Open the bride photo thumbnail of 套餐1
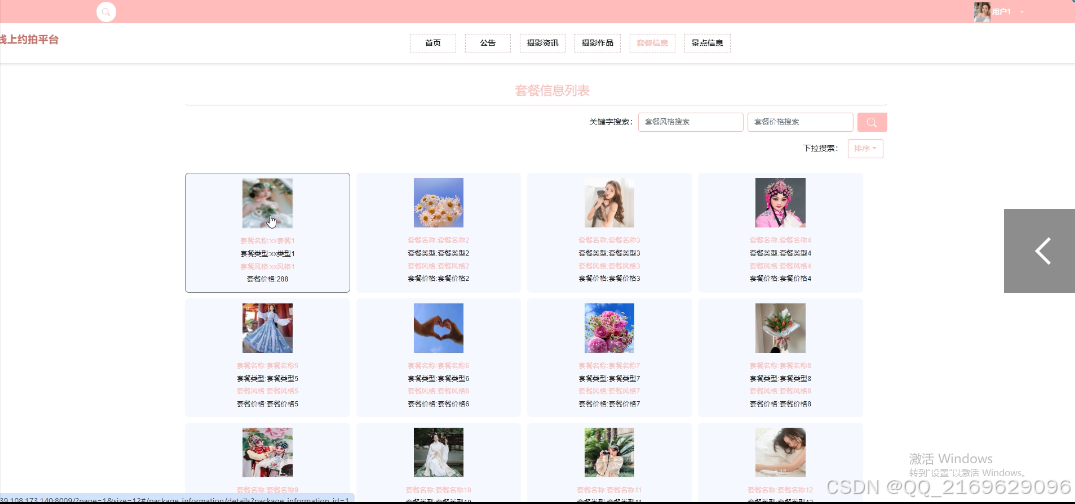The width and height of the screenshot is (1075, 504). click(267, 203)
